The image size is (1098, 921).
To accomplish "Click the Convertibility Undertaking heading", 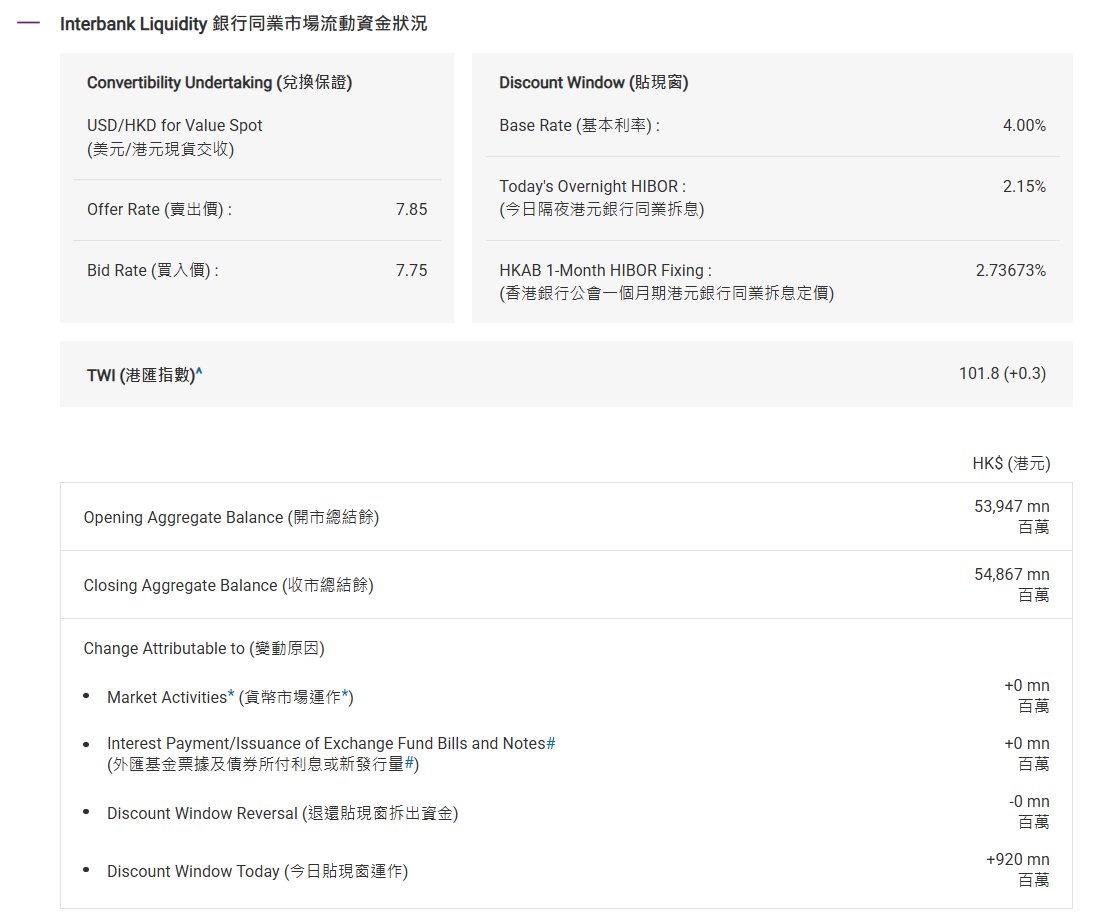I will click(x=219, y=83).
